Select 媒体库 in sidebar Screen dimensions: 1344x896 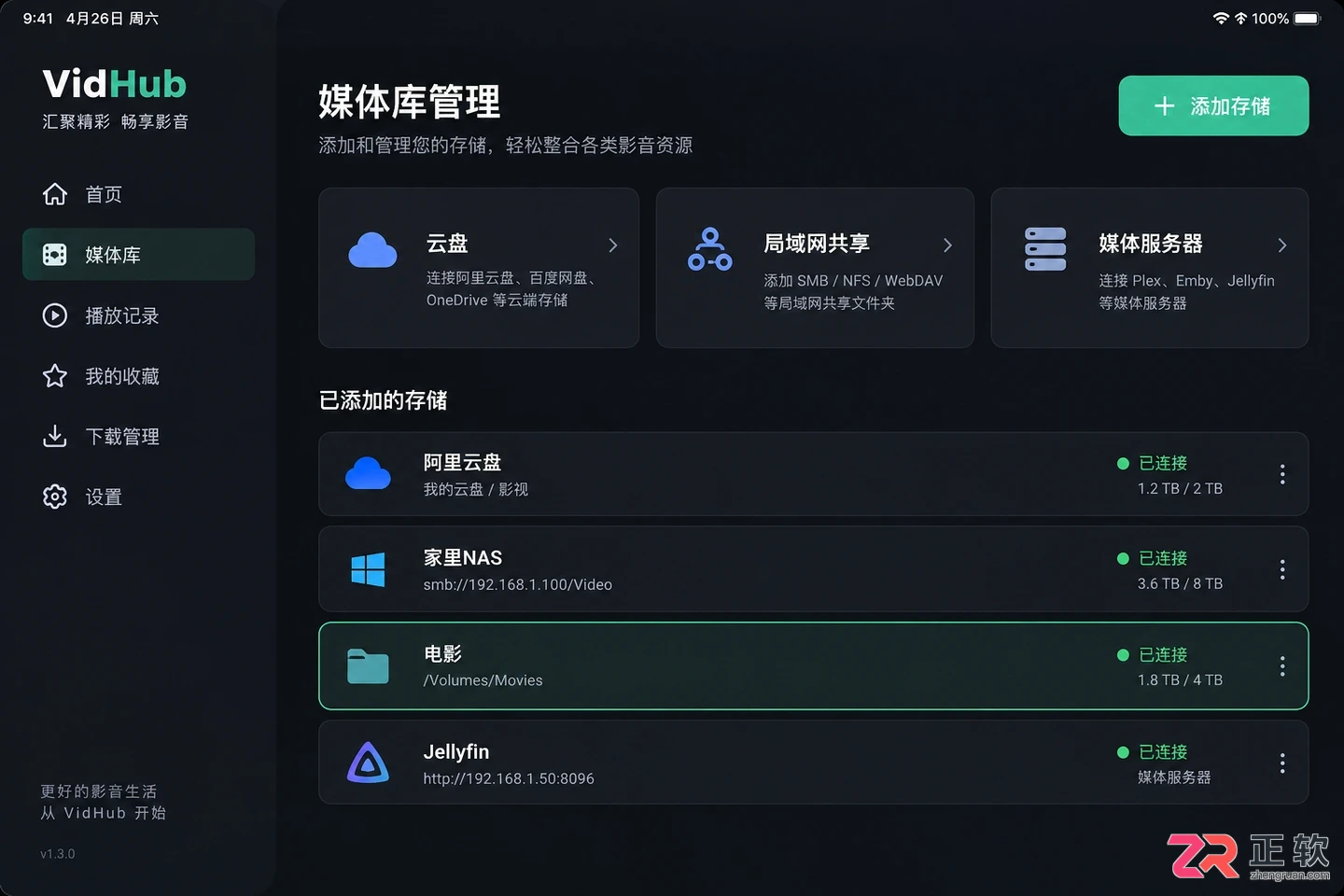click(x=138, y=255)
